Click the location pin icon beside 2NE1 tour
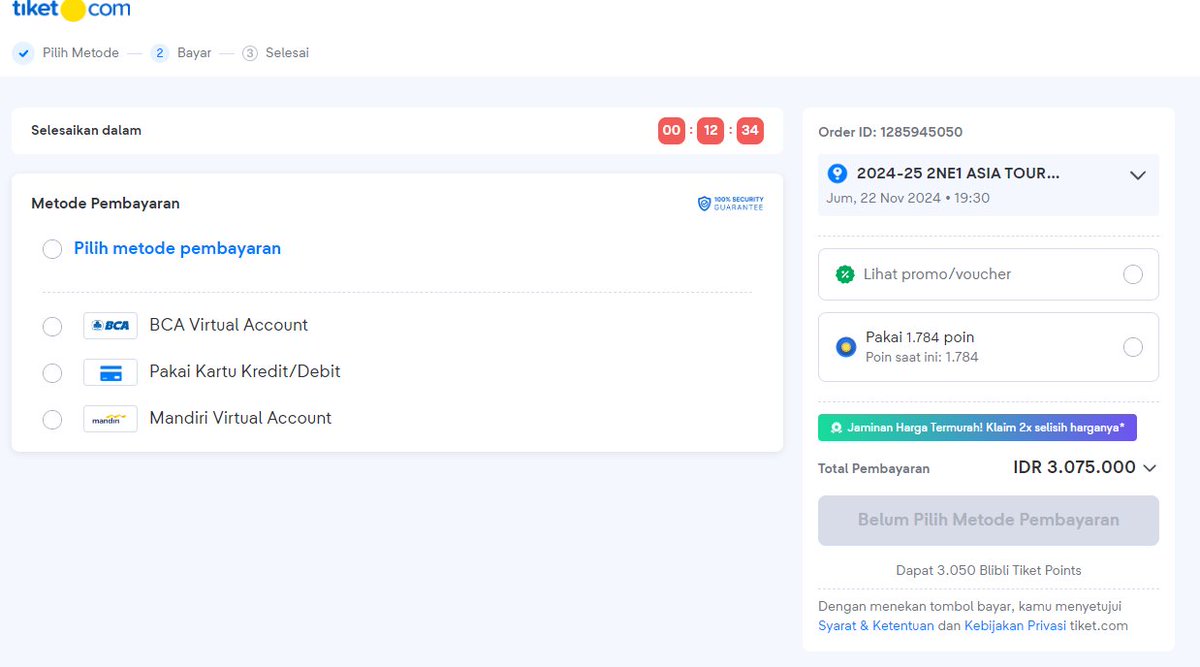This screenshot has width=1200, height=667. coord(838,174)
